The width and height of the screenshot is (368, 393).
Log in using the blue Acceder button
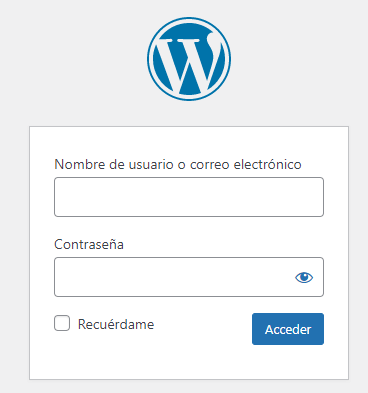click(288, 329)
